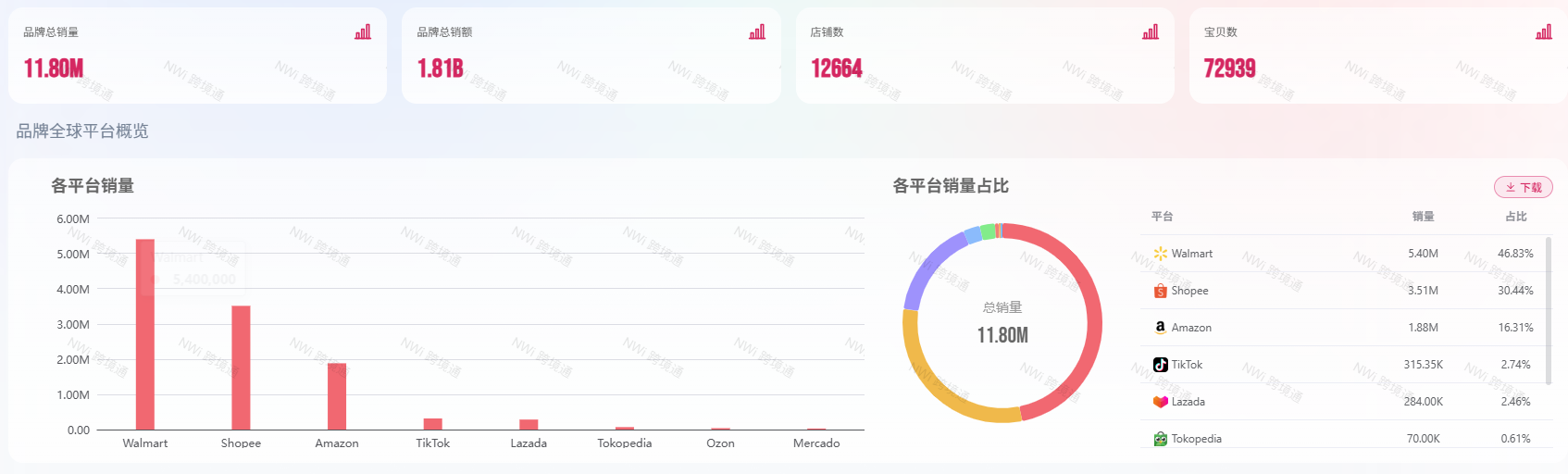Screen dimensions: 1568x474
Task: Click chart icon on 宝贝数 card
Action: [1544, 32]
